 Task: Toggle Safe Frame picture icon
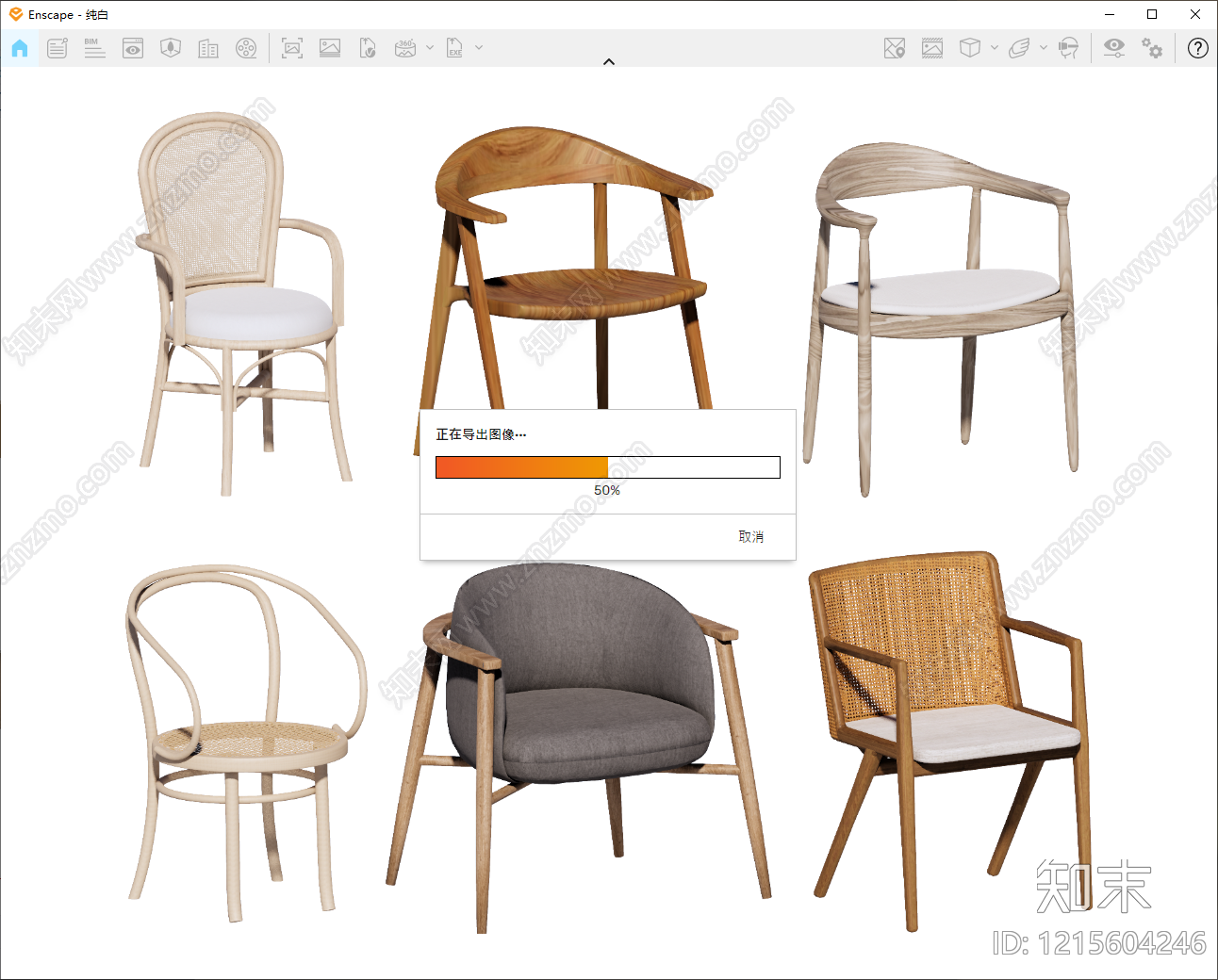[x=932, y=48]
